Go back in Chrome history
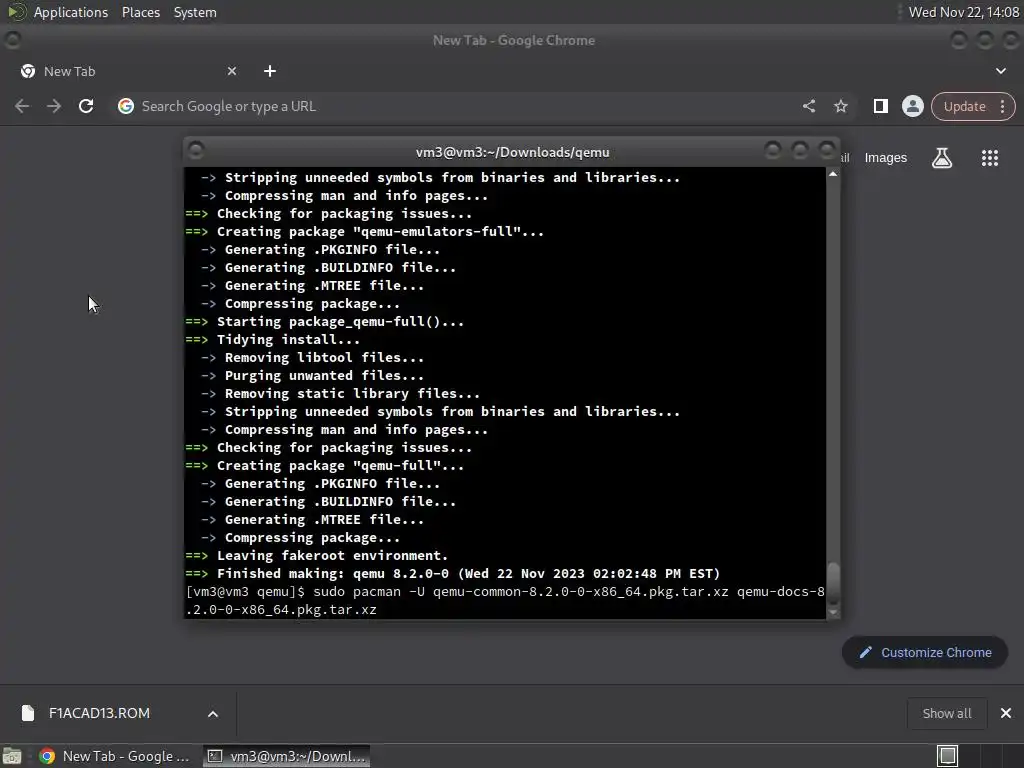This screenshot has height=768, width=1024. 22,106
